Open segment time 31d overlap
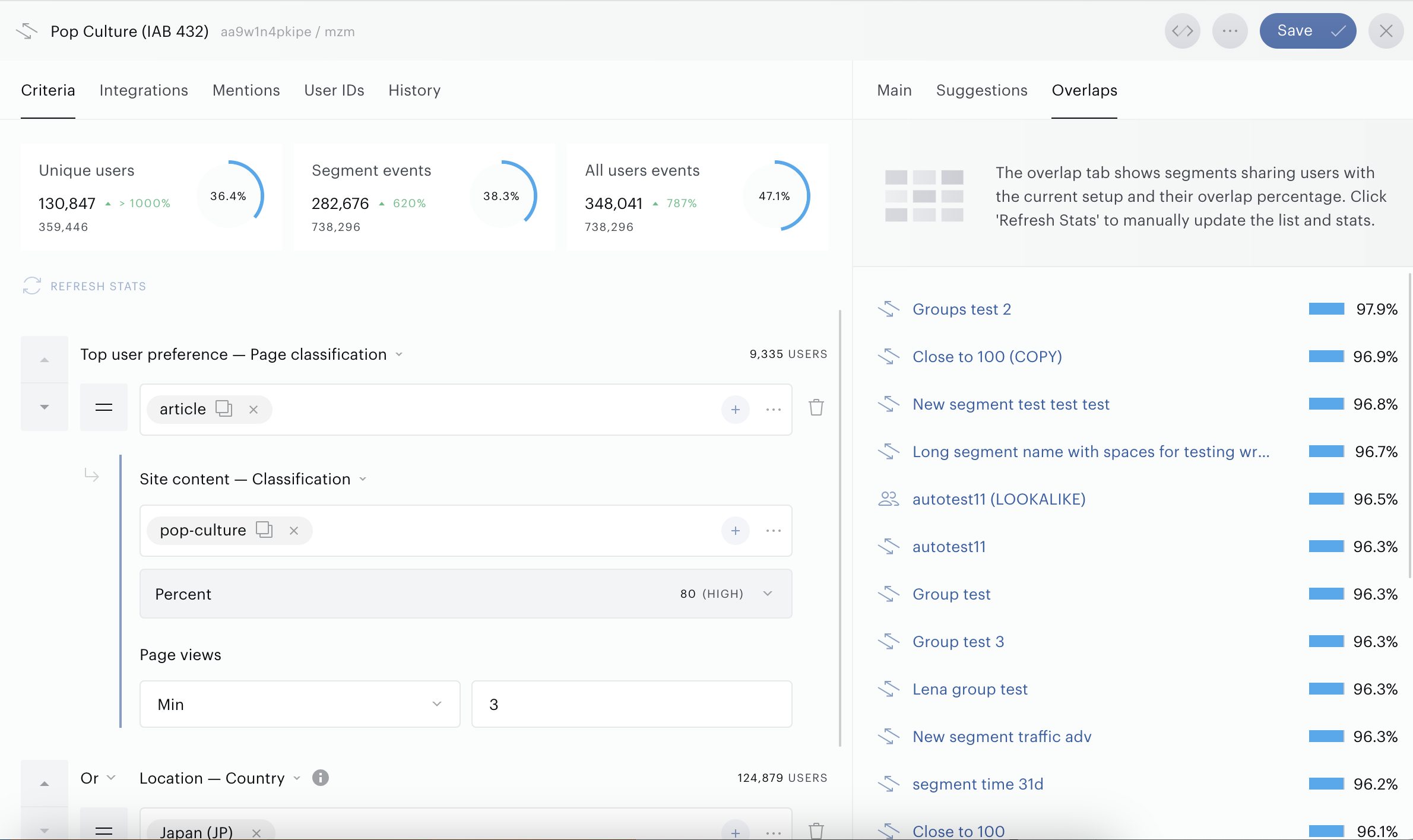The height and width of the screenshot is (840, 1413). [978, 784]
